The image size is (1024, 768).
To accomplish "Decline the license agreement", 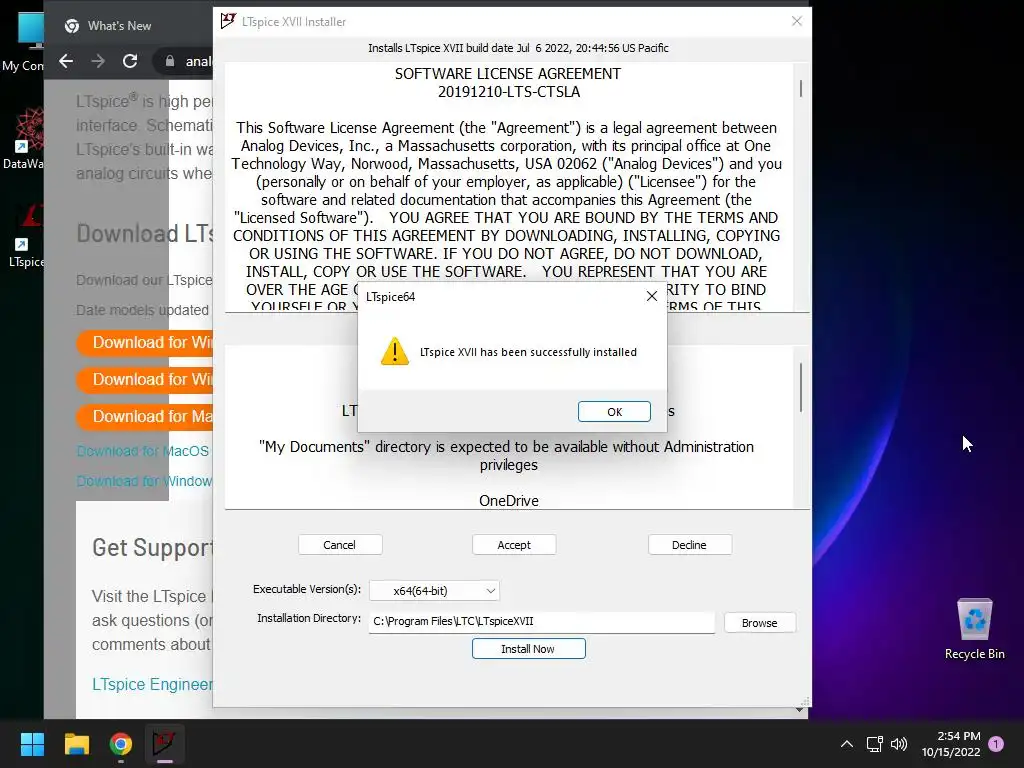I will pyautogui.click(x=690, y=545).
